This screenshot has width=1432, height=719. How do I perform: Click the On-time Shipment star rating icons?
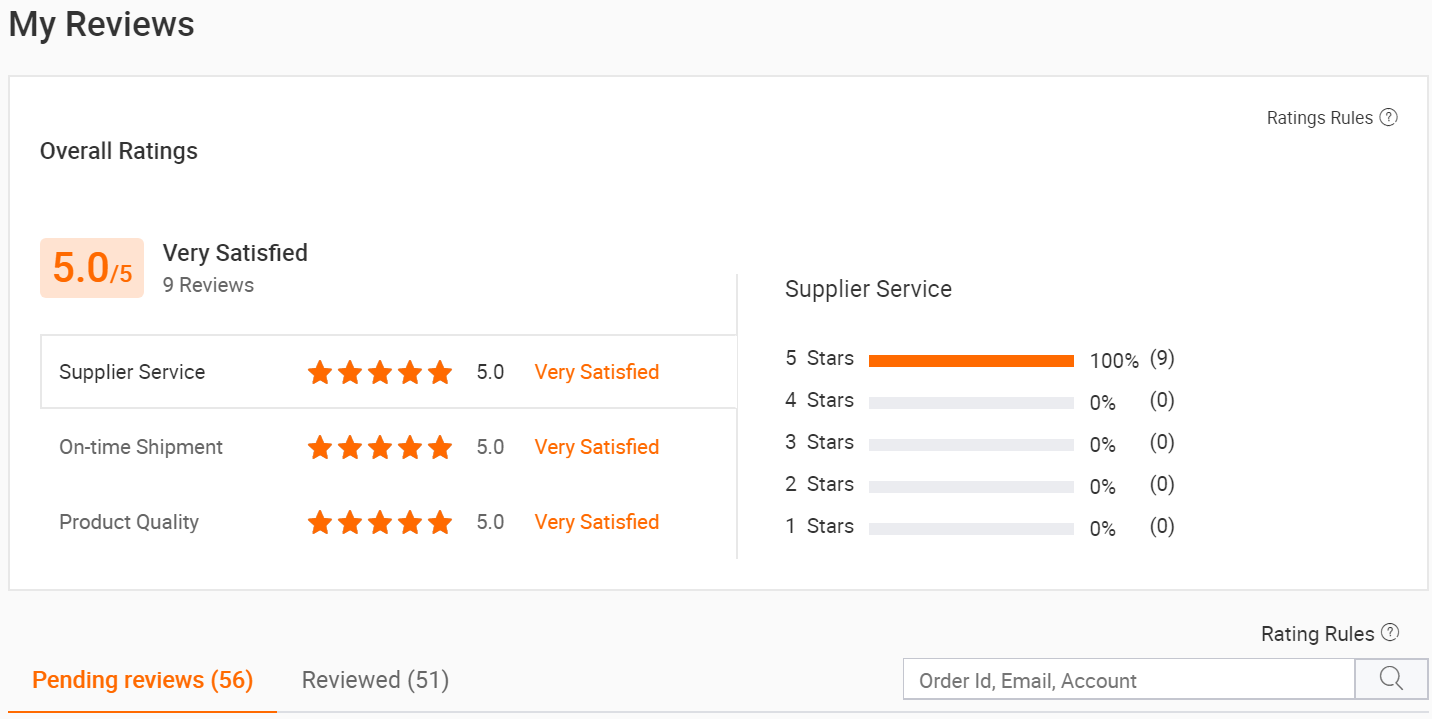pyautogui.click(x=380, y=447)
